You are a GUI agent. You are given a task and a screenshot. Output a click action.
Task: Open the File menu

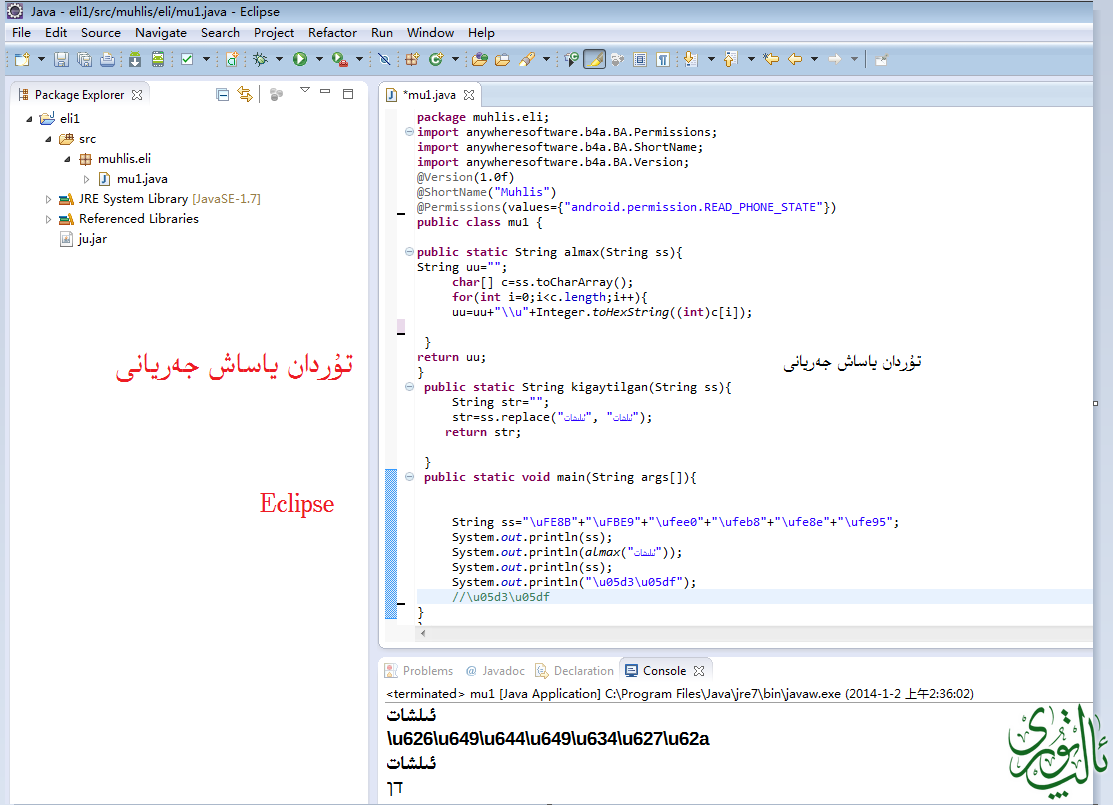21,33
